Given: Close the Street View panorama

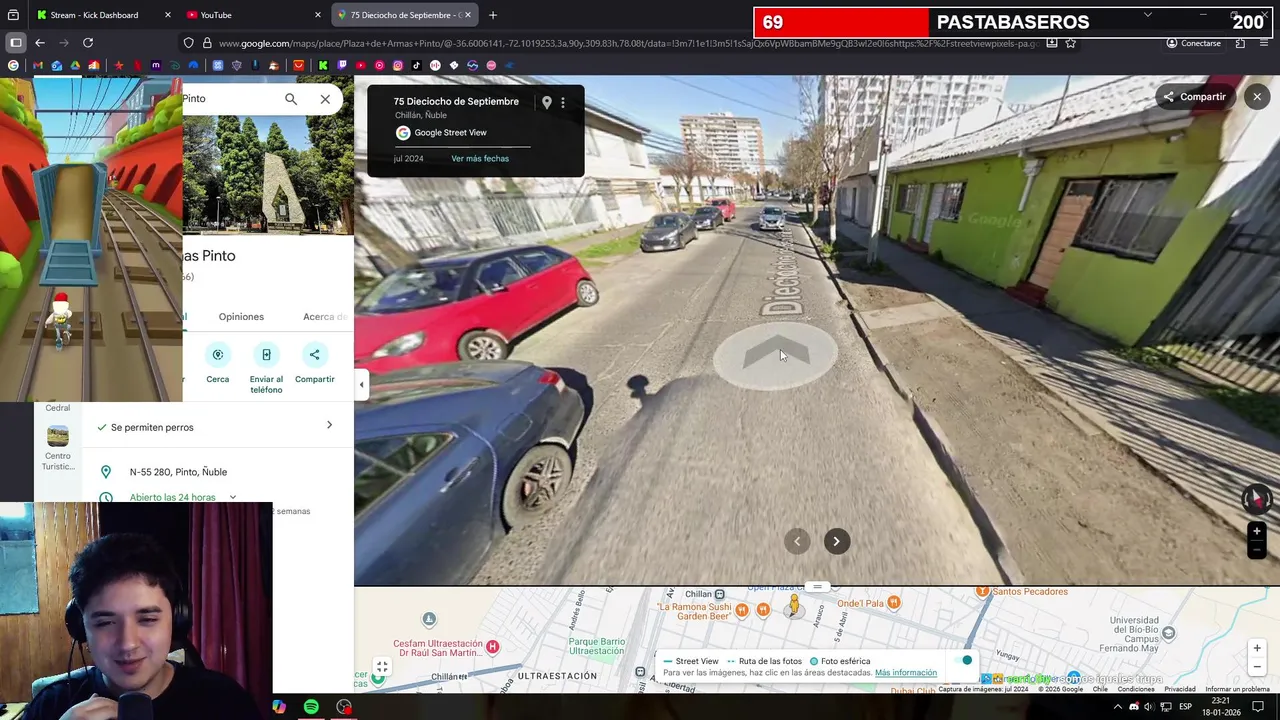Looking at the screenshot, I should click(x=1257, y=97).
